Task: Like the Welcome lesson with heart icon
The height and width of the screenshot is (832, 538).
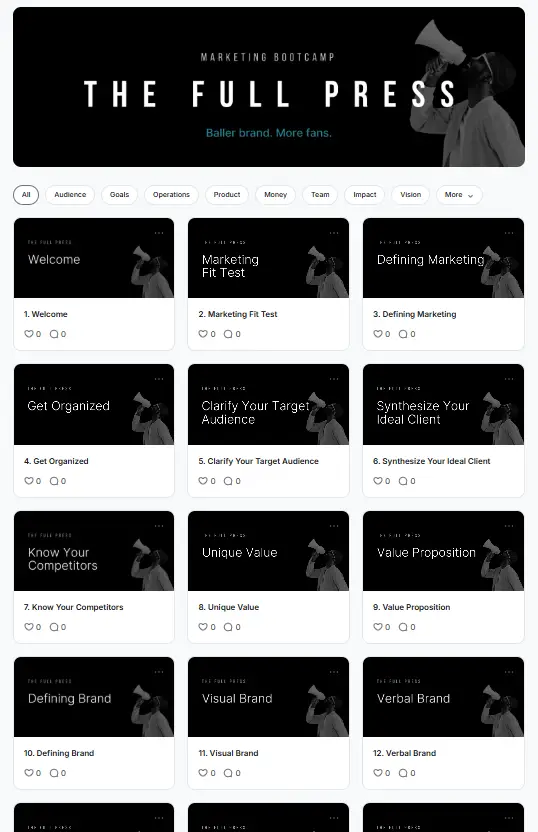Action: [x=29, y=334]
